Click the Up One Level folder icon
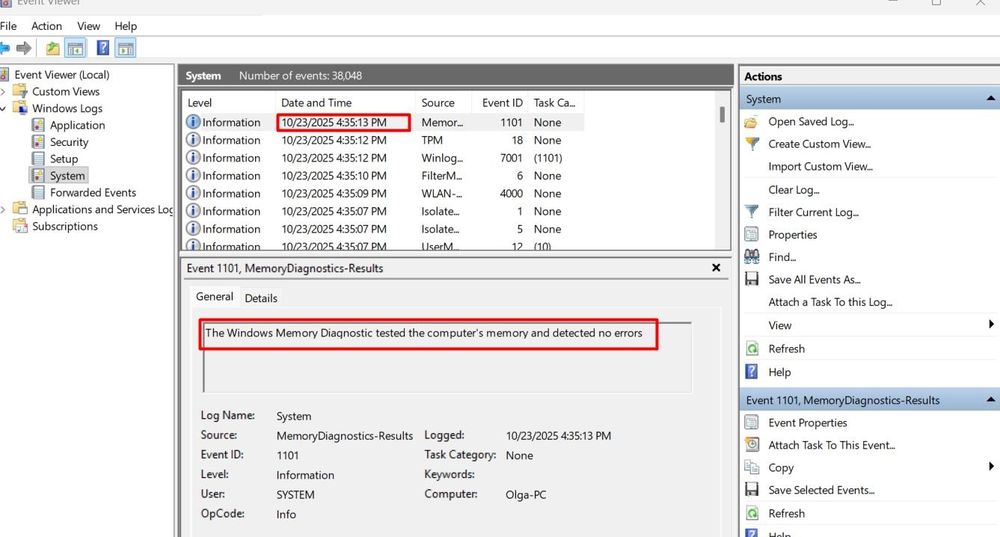 coord(52,48)
